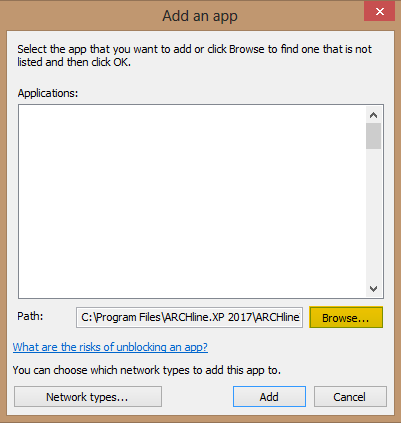
Task: Open "What are the risks of unblocking an app?"
Action: click(x=110, y=347)
